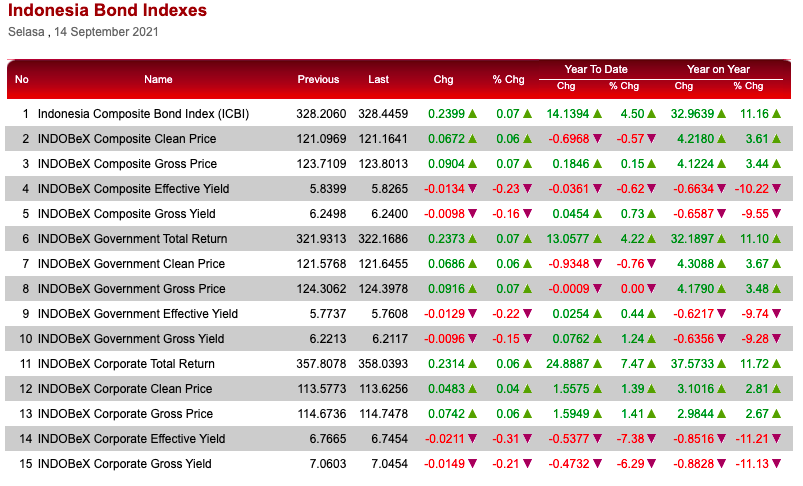Select INDOBeX Government Gross Yield

(x=131, y=339)
